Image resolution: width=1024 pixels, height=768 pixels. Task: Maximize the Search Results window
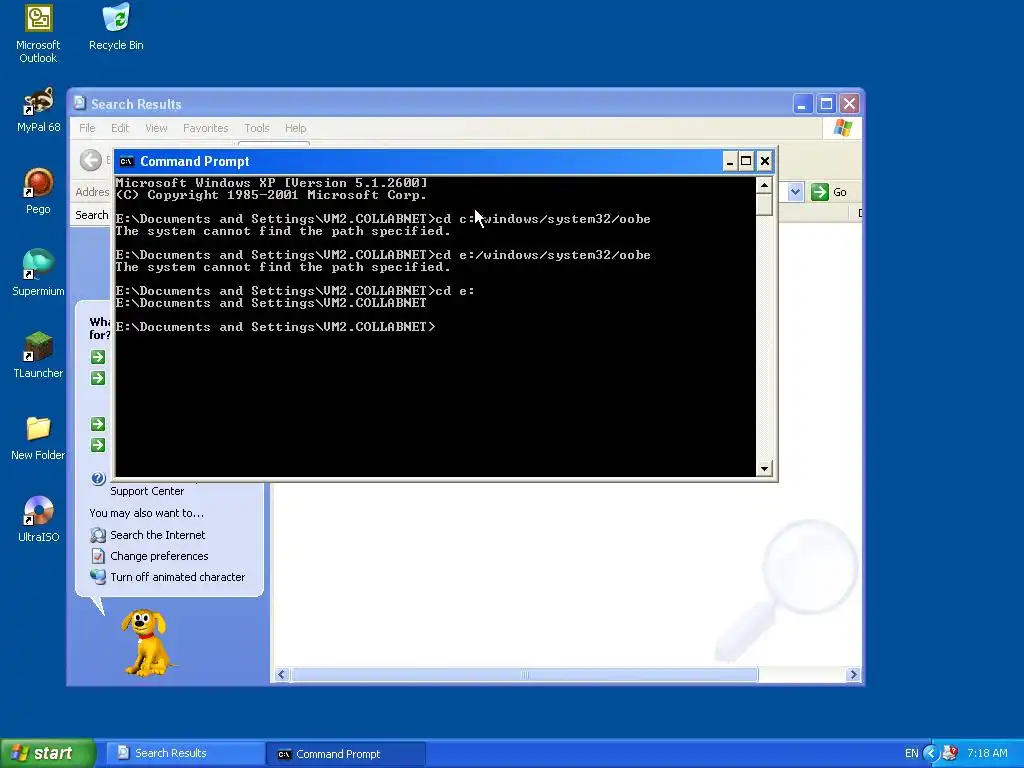pyautogui.click(x=826, y=104)
